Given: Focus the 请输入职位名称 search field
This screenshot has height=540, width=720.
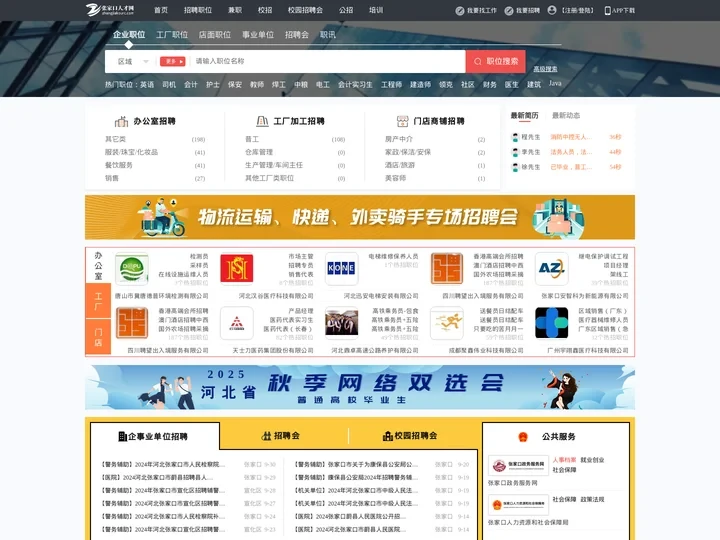Looking at the screenshot, I should (328, 61).
